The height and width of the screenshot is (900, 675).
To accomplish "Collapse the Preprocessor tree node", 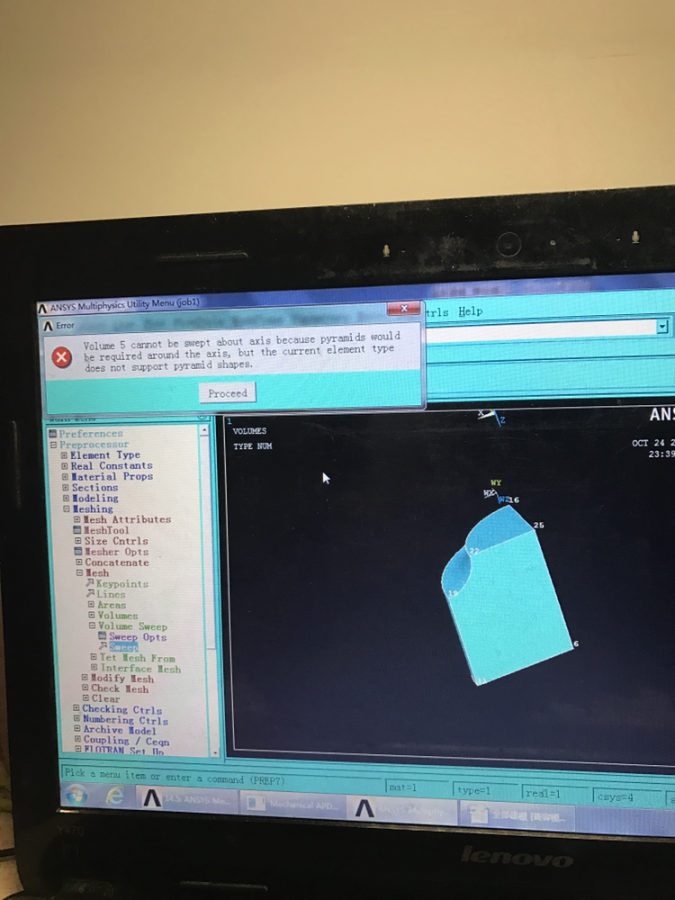I will click(53, 445).
